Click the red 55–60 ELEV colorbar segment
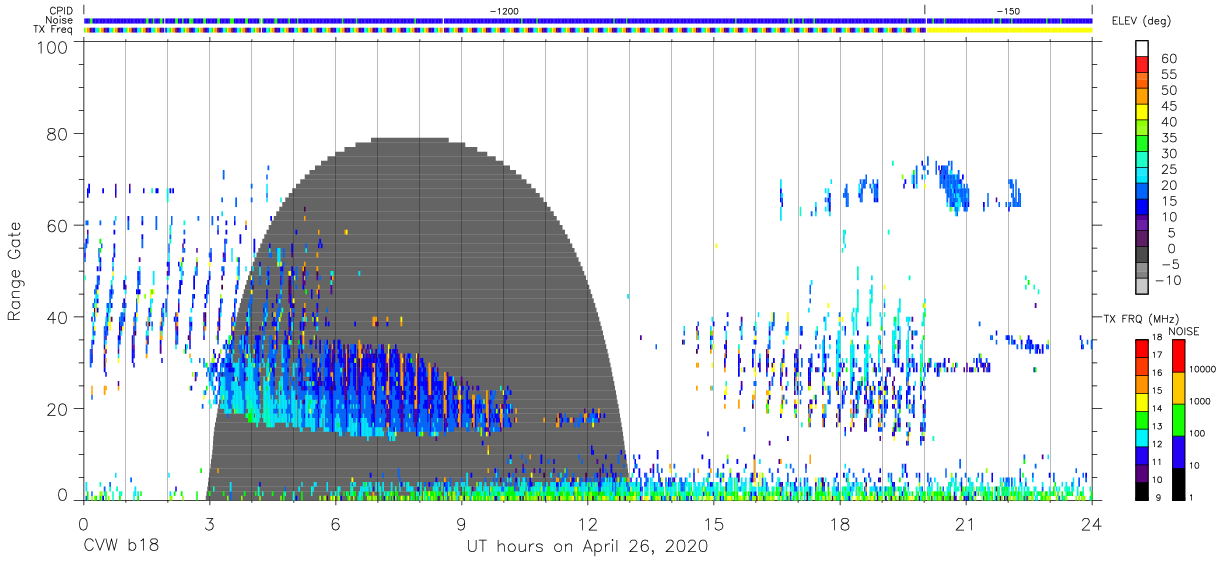Viewport: 1228px width, 567px height. [1143, 65]
